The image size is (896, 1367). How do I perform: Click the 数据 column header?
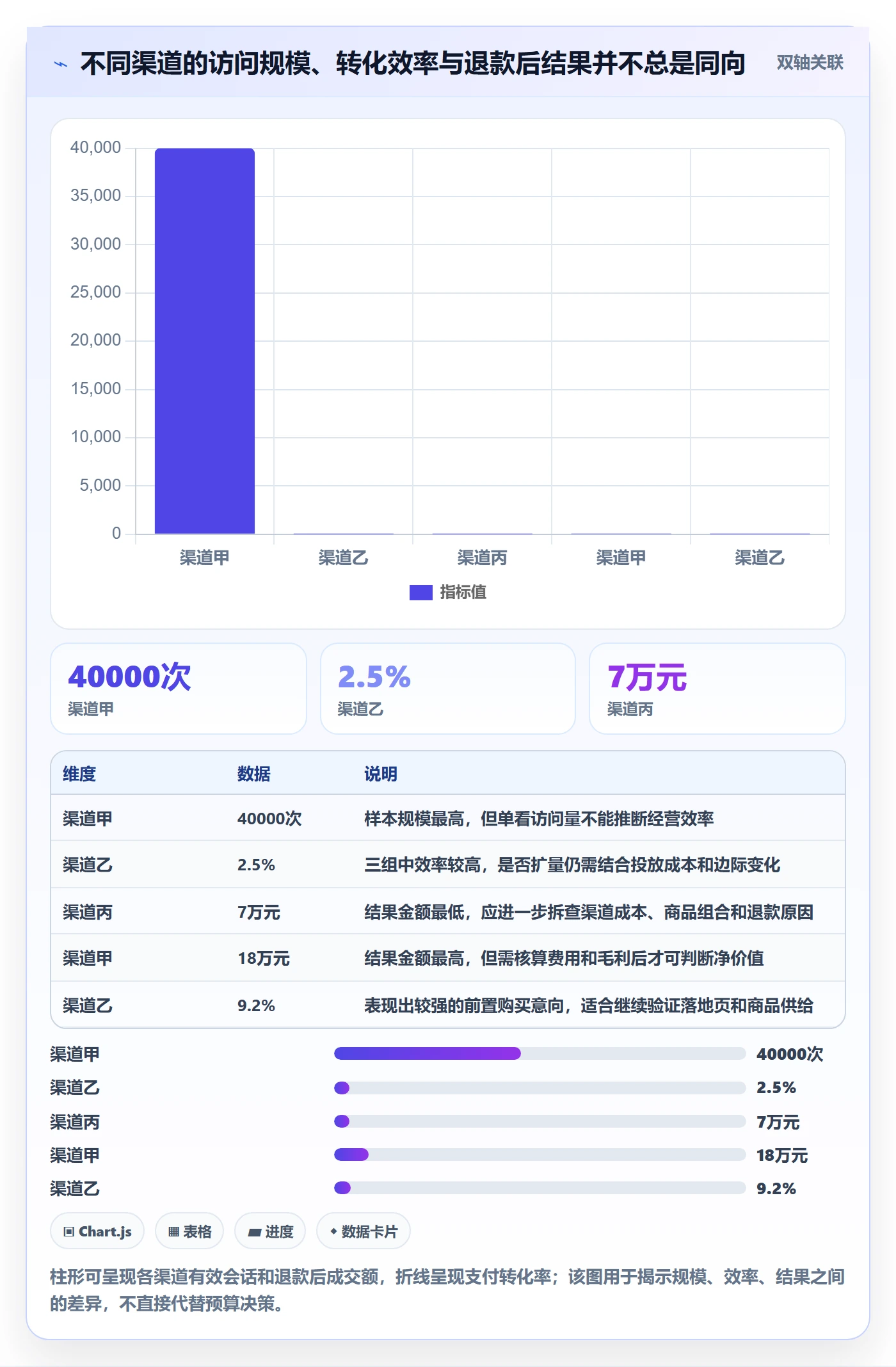254,774
